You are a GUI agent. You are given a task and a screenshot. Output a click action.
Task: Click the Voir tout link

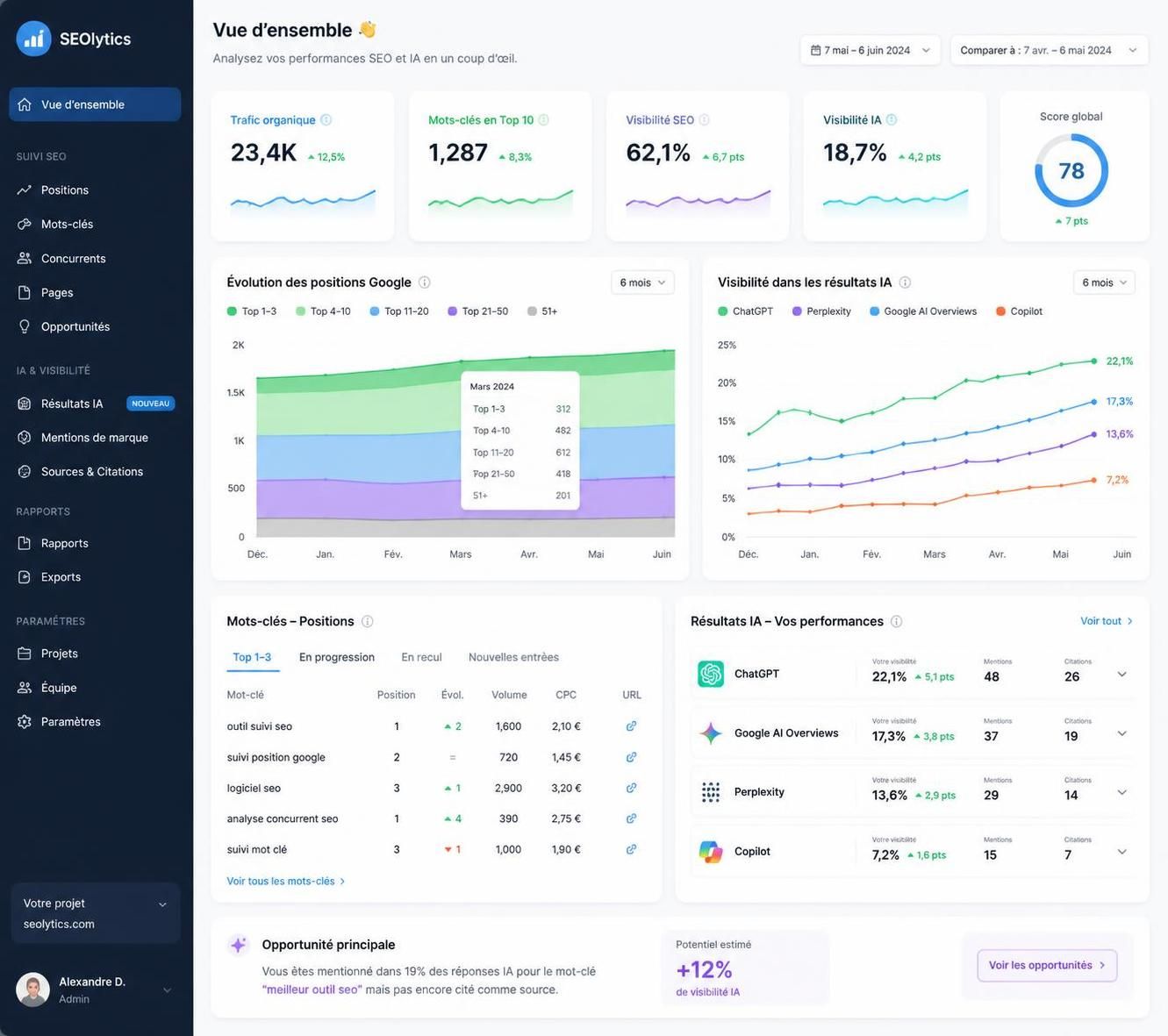pyautogui.click(x=1107, y=621)
